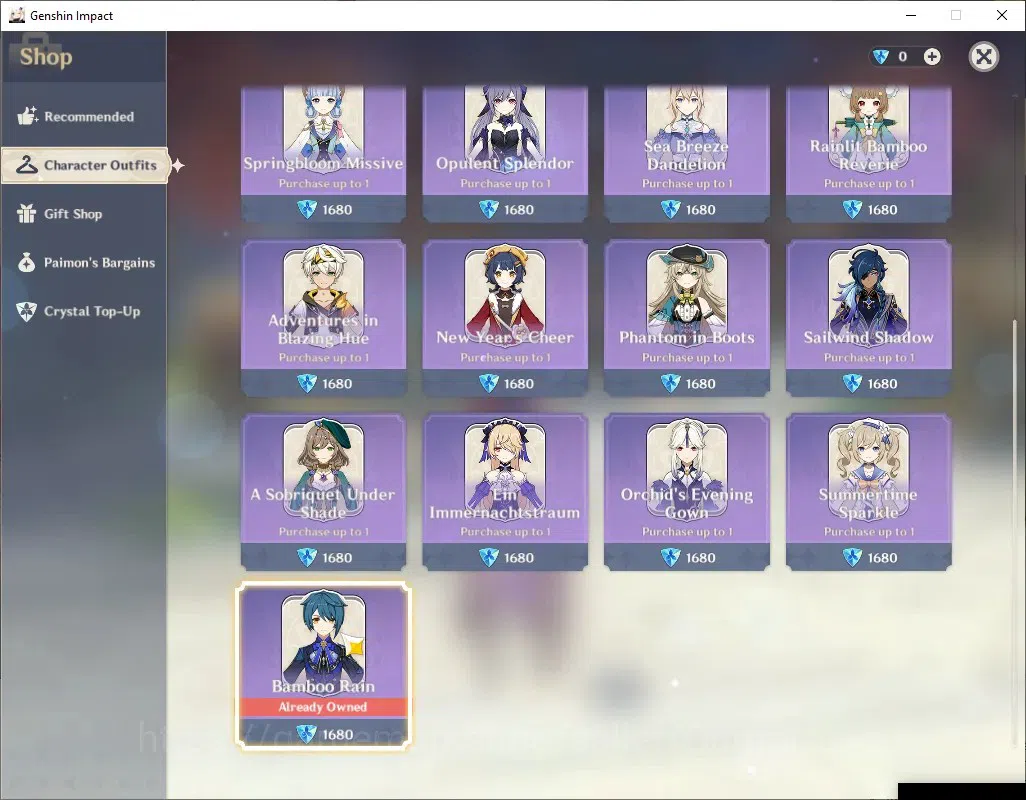Close the Genshin Impact window
Image resolution: width=1026 pixels, height=800 pixels.
[x=1002, y=15]
